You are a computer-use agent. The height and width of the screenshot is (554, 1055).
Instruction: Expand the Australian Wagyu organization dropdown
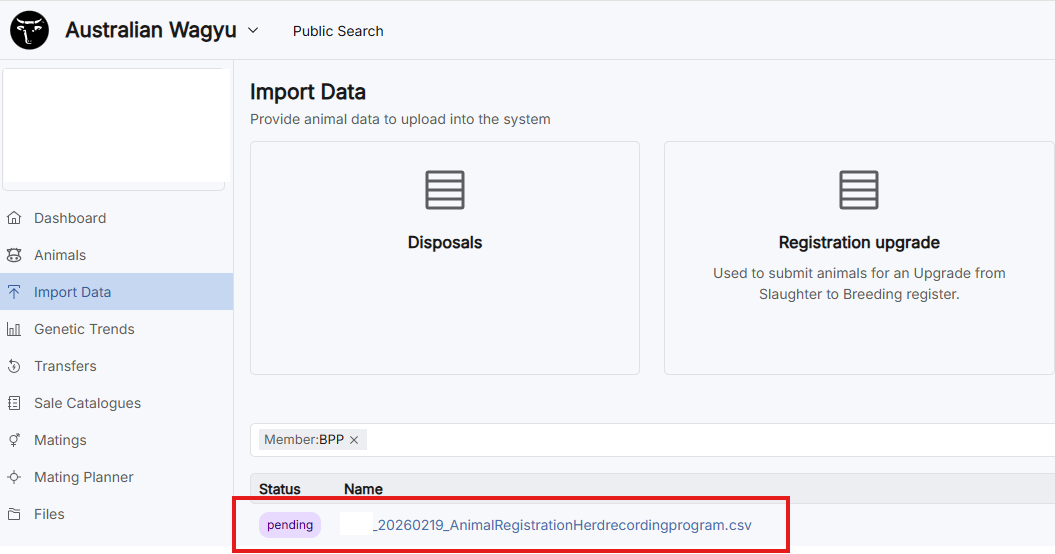pos(253,30)
